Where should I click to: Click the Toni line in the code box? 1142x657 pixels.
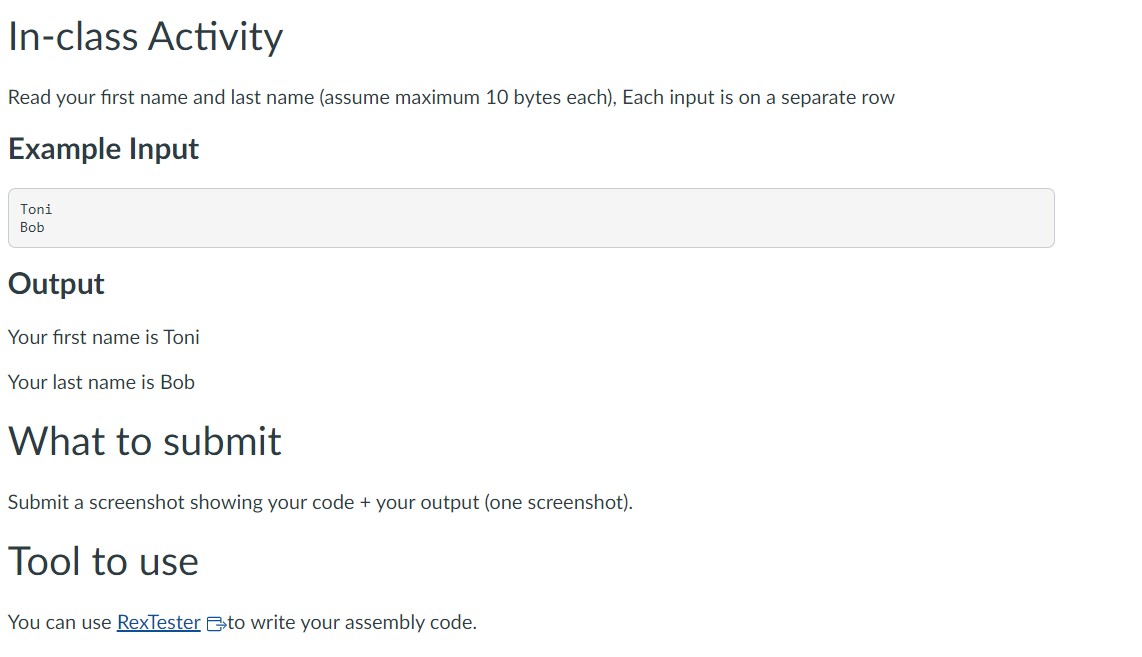[x=36, y=209]
